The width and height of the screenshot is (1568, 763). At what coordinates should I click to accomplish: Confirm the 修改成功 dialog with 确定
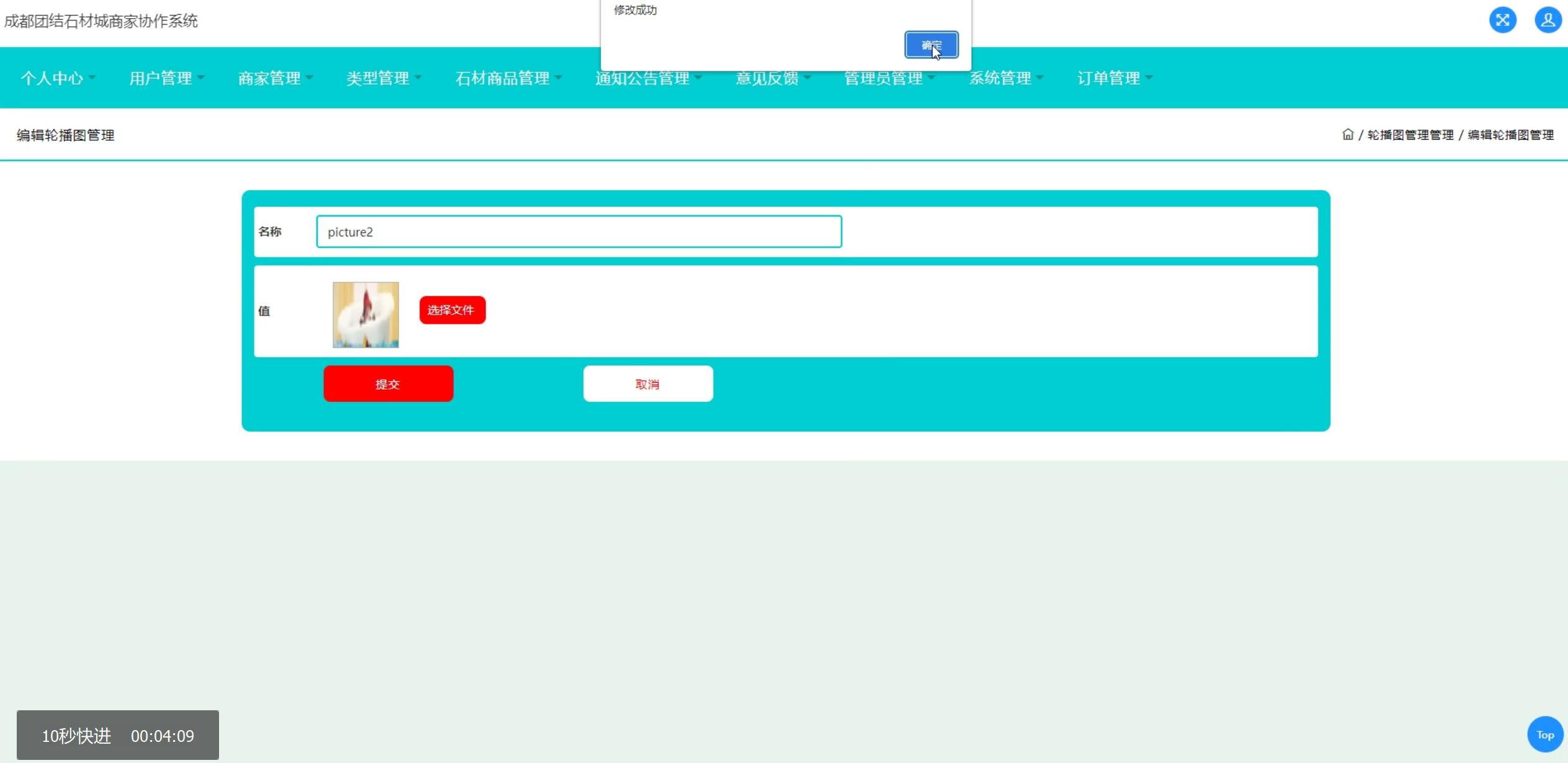point(931,45)
